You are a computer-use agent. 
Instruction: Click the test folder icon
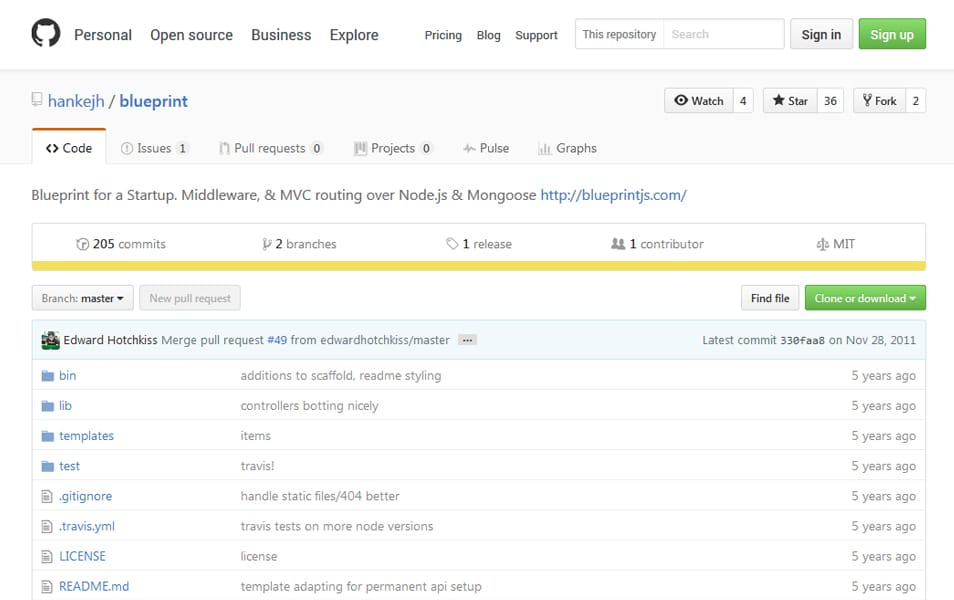[47, 466]
